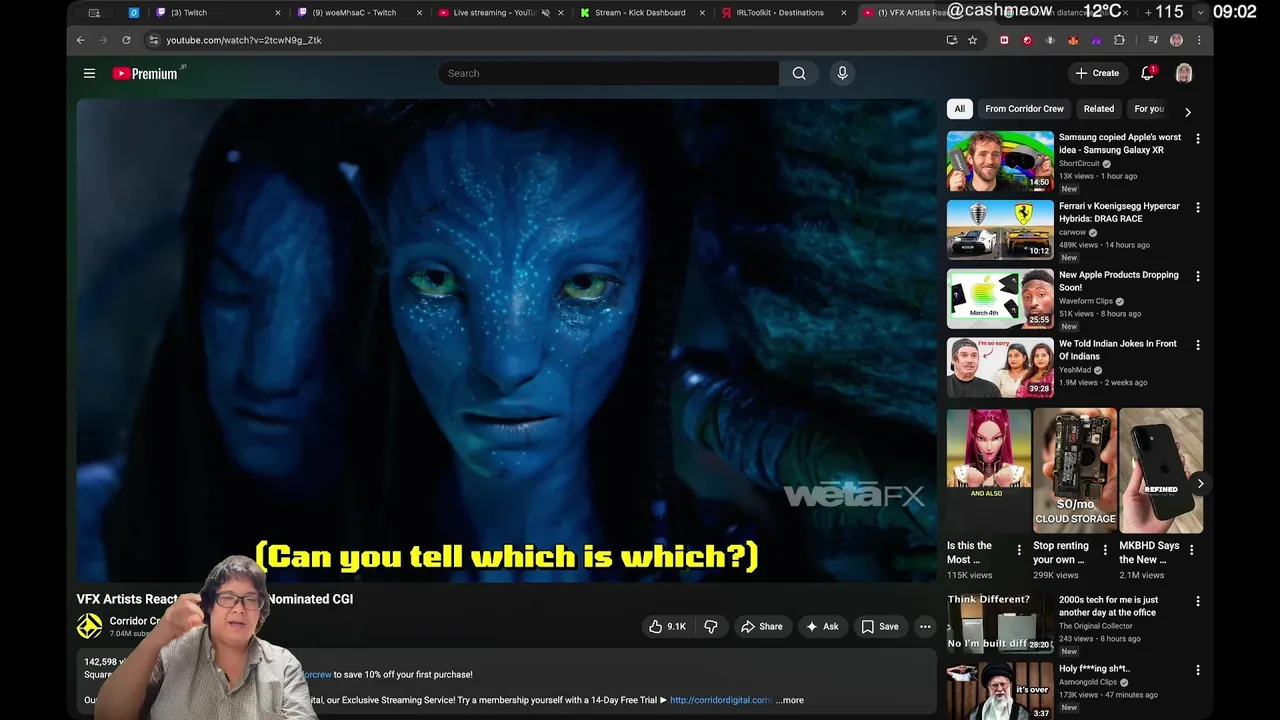Open options for Ferrari v Koenigsegg video
The image size is (1280, 720).
click(1198, 208)
